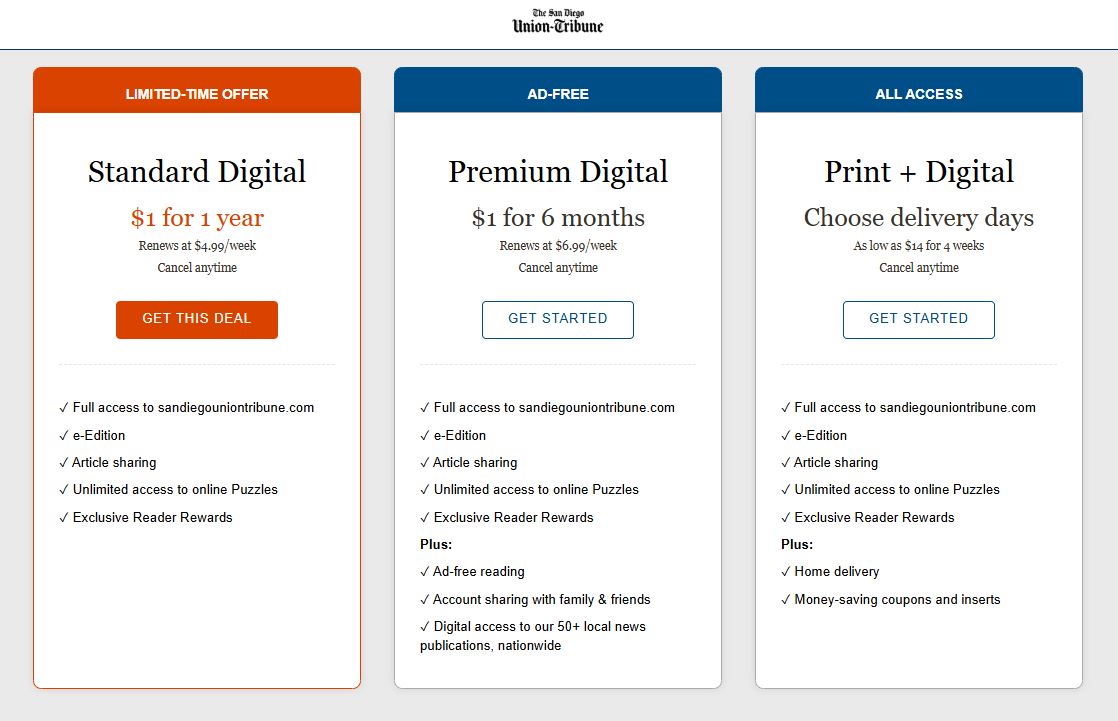
Task: Click the Premium Digital plan title
Action: coord(558,171)
